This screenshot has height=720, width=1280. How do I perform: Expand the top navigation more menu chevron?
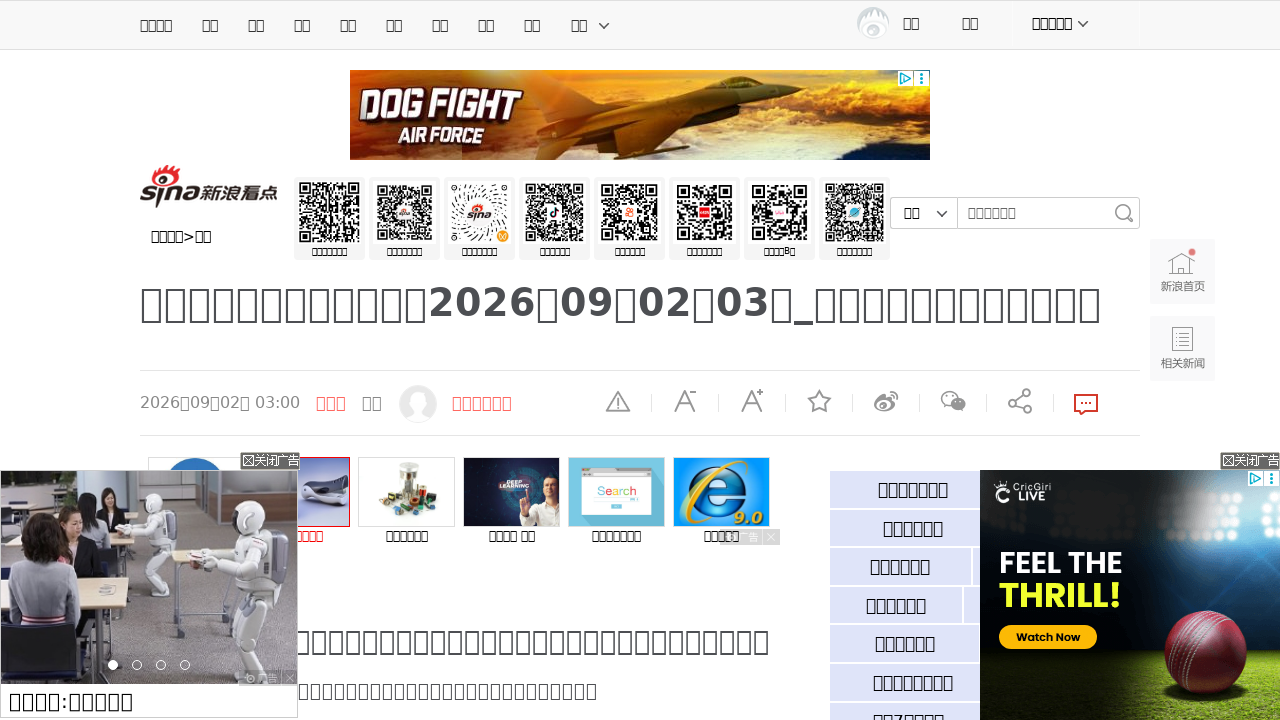pos(604,25)
